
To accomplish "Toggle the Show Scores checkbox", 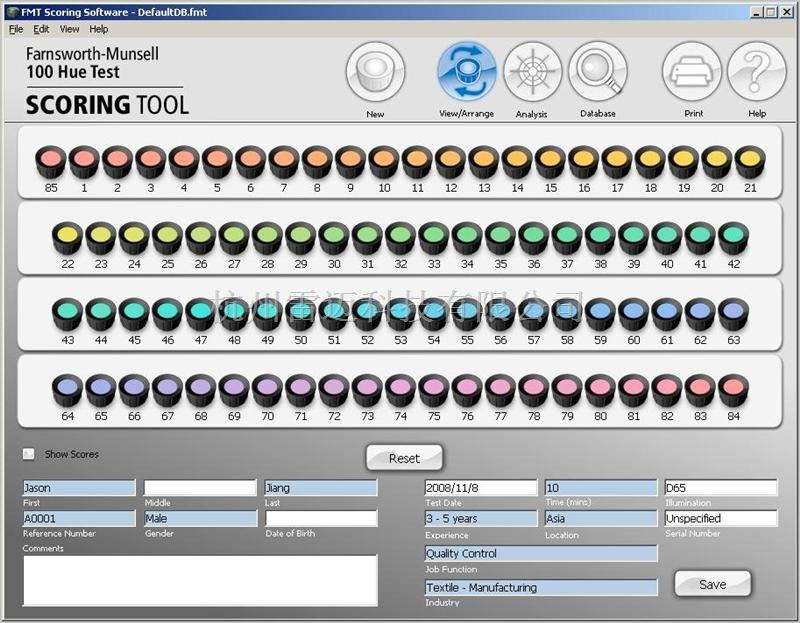I will [x=29, y=454].
